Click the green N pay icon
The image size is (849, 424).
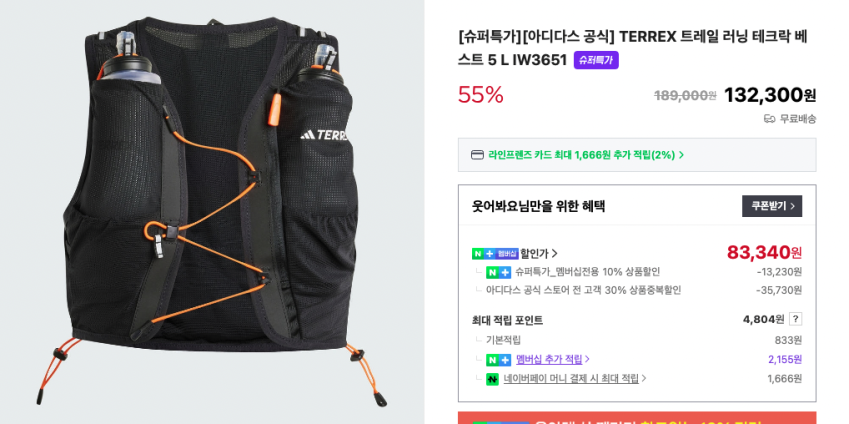(492, 380)
